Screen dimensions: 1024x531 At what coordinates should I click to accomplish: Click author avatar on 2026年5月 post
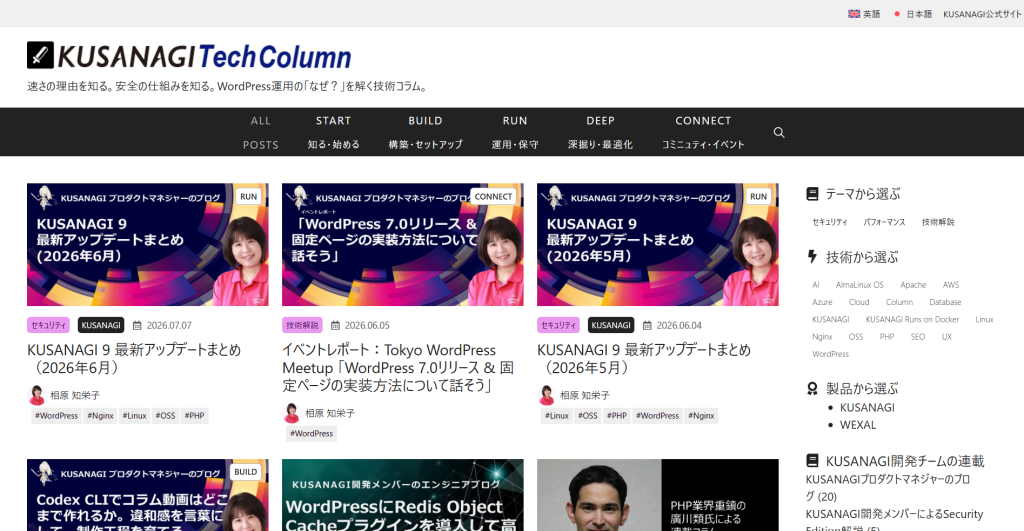(547, 395)
